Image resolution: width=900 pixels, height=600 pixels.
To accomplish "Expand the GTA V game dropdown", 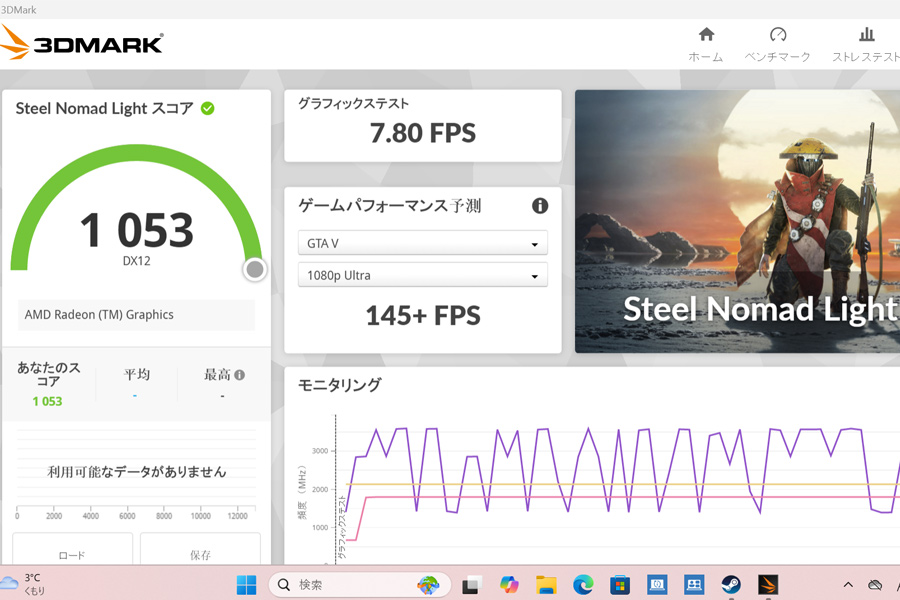I will pyautogui.click(x=422, y=243).
